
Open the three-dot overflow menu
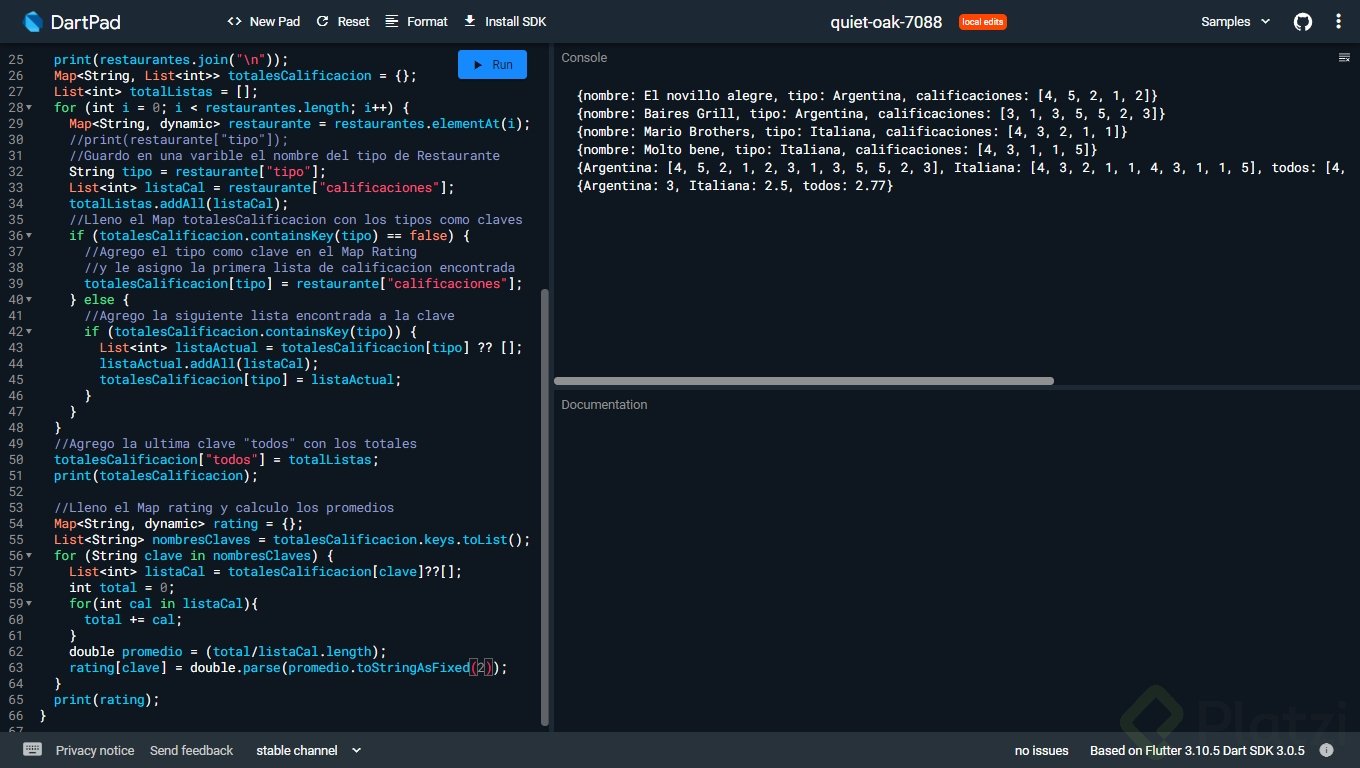1339,21
